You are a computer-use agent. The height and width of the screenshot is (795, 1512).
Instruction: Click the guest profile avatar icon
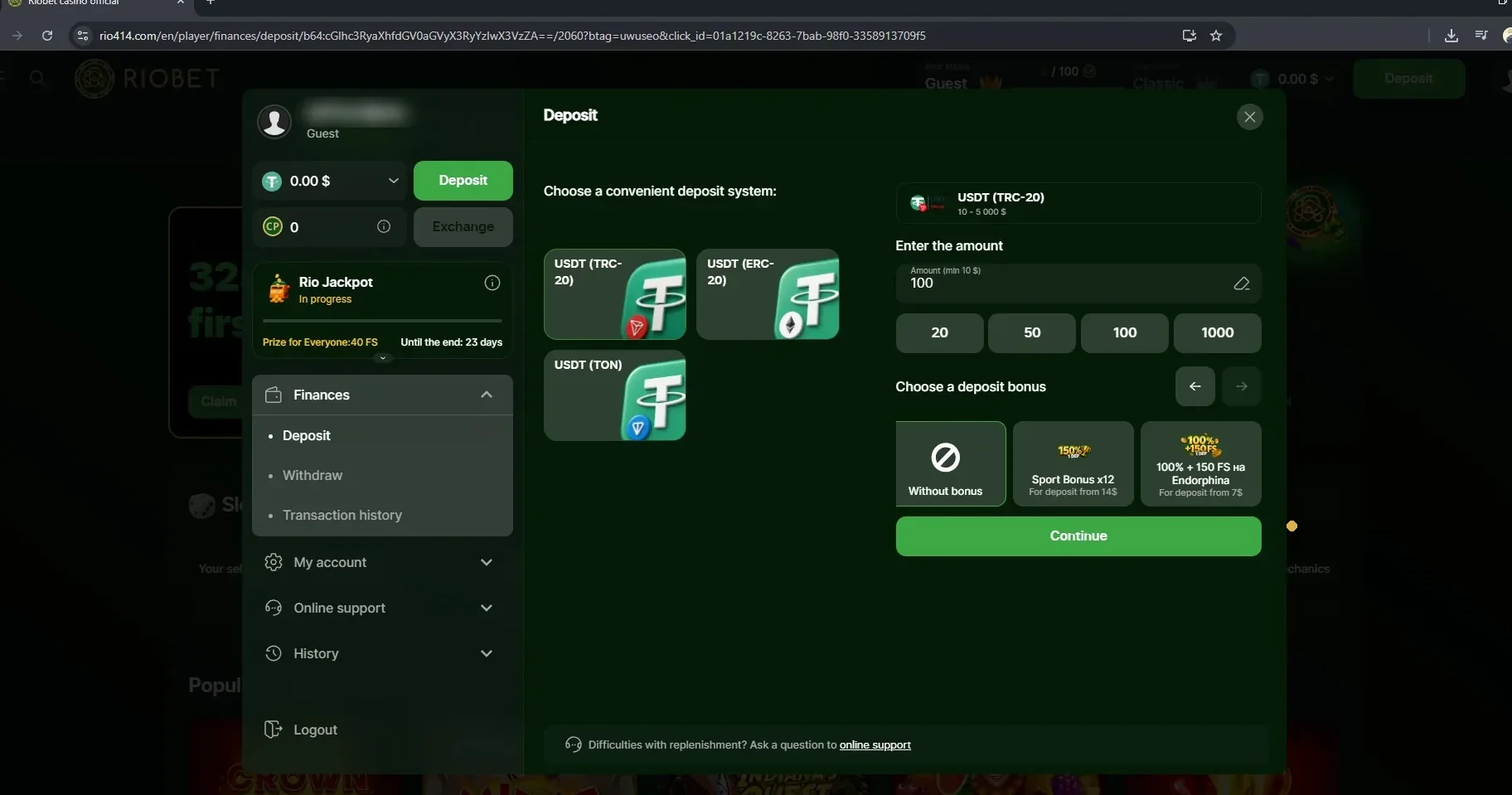pos(274,121)
